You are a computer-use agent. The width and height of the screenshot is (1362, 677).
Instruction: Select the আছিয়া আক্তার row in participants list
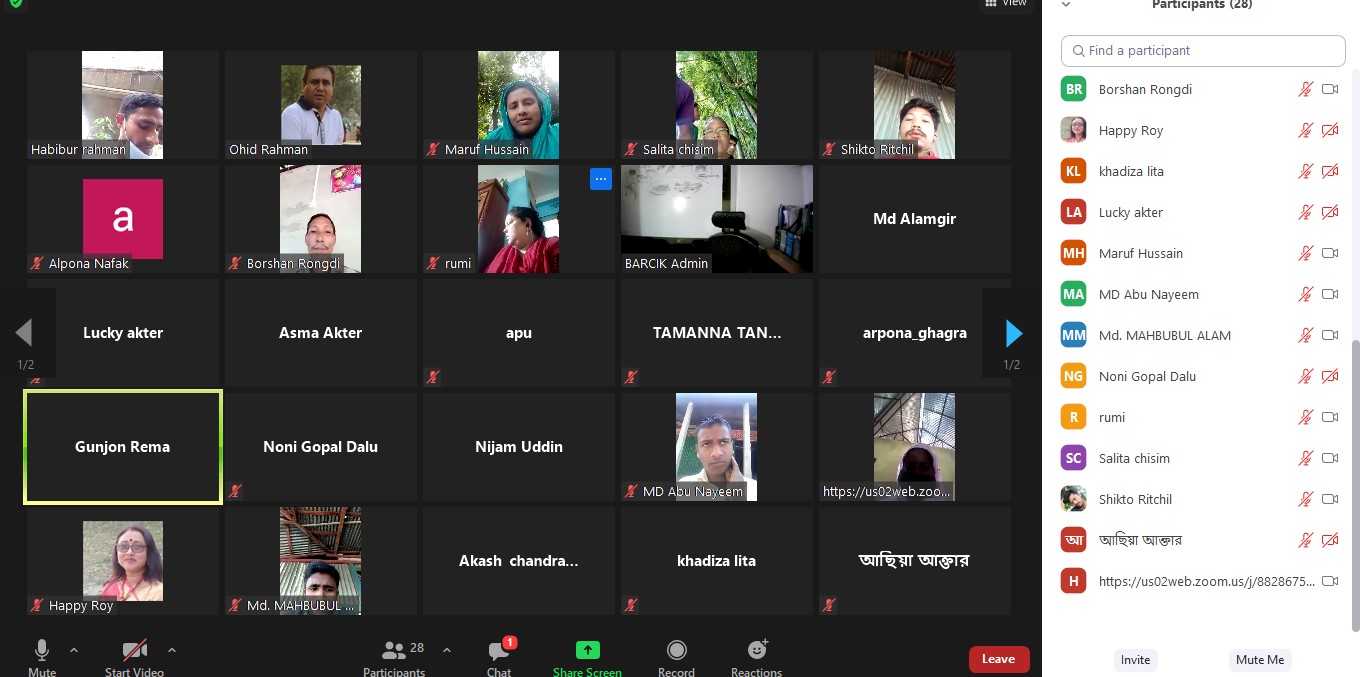click(x=1200, y=540)
